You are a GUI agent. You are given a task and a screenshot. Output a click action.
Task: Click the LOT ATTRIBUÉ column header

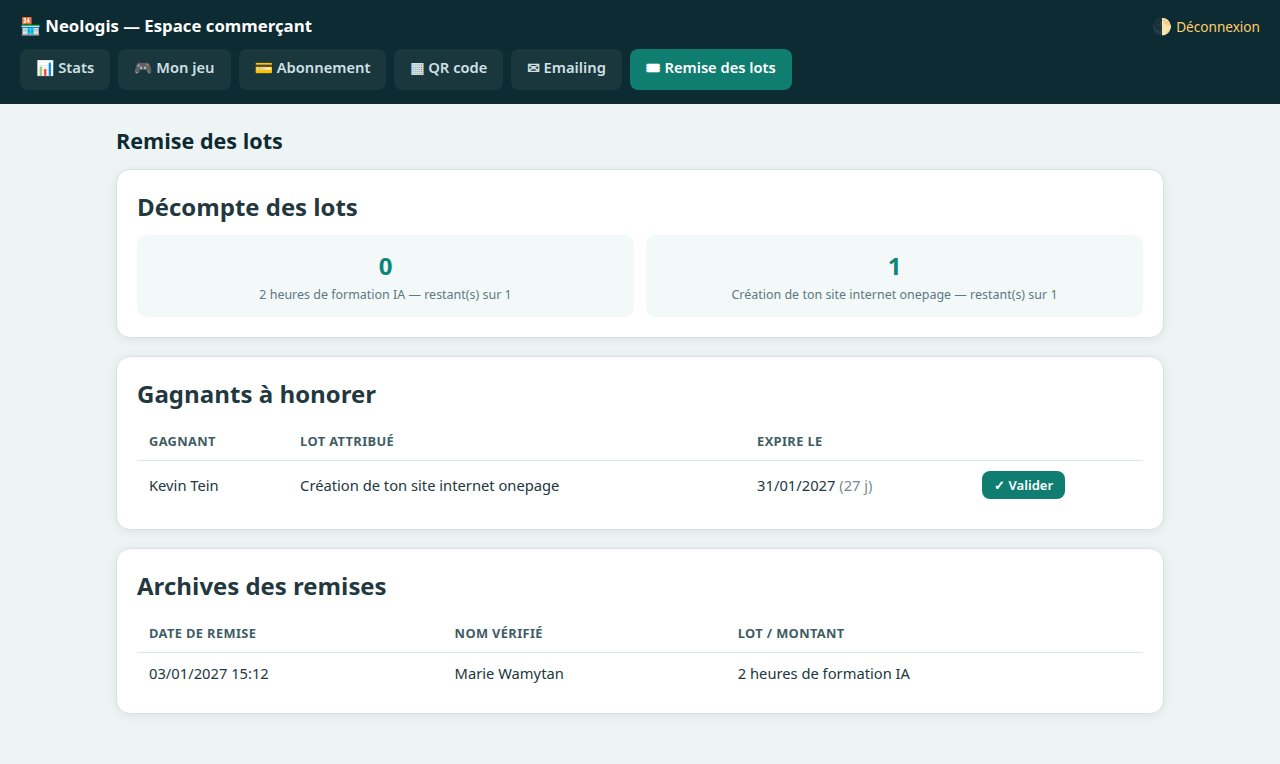[x=347, y=441]
